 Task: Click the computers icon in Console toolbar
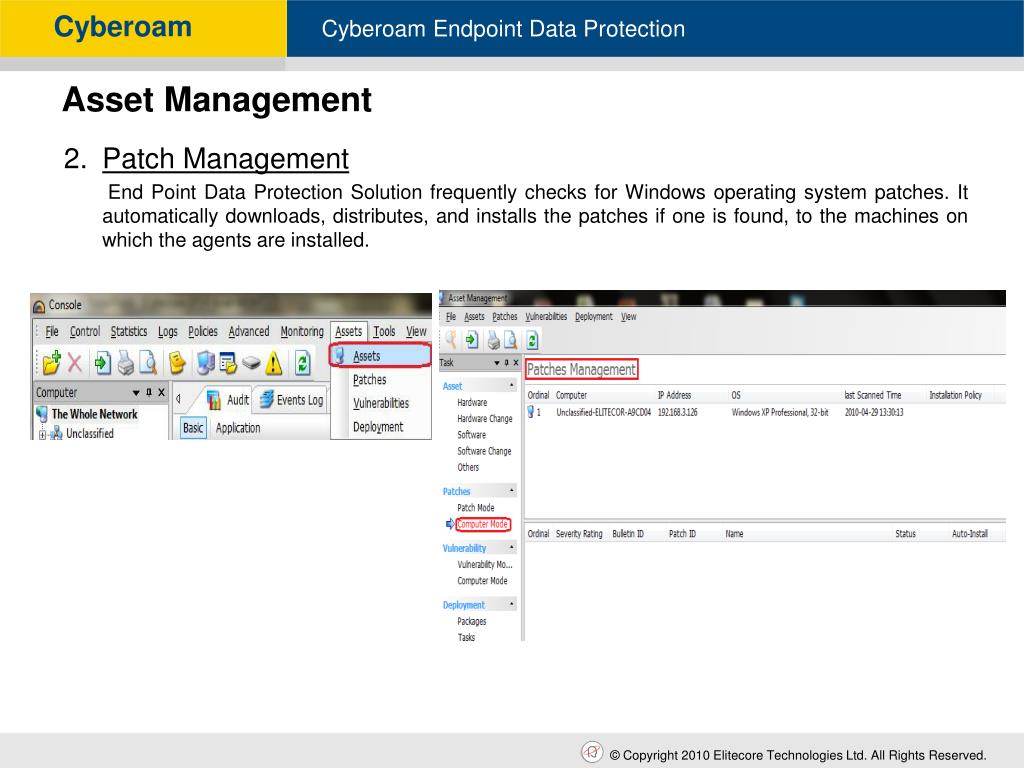click(x=205, y=363)
